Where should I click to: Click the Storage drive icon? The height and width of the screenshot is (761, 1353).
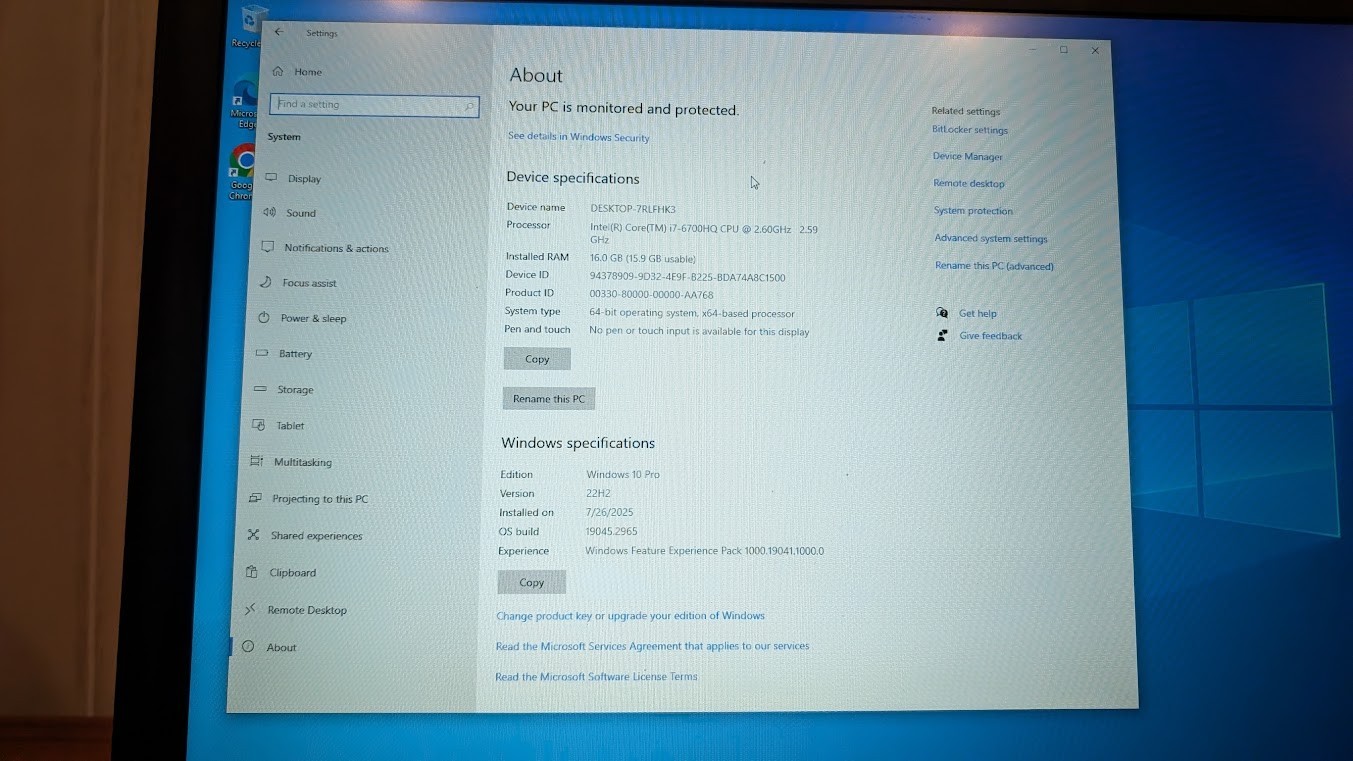[x=260, y=389]
